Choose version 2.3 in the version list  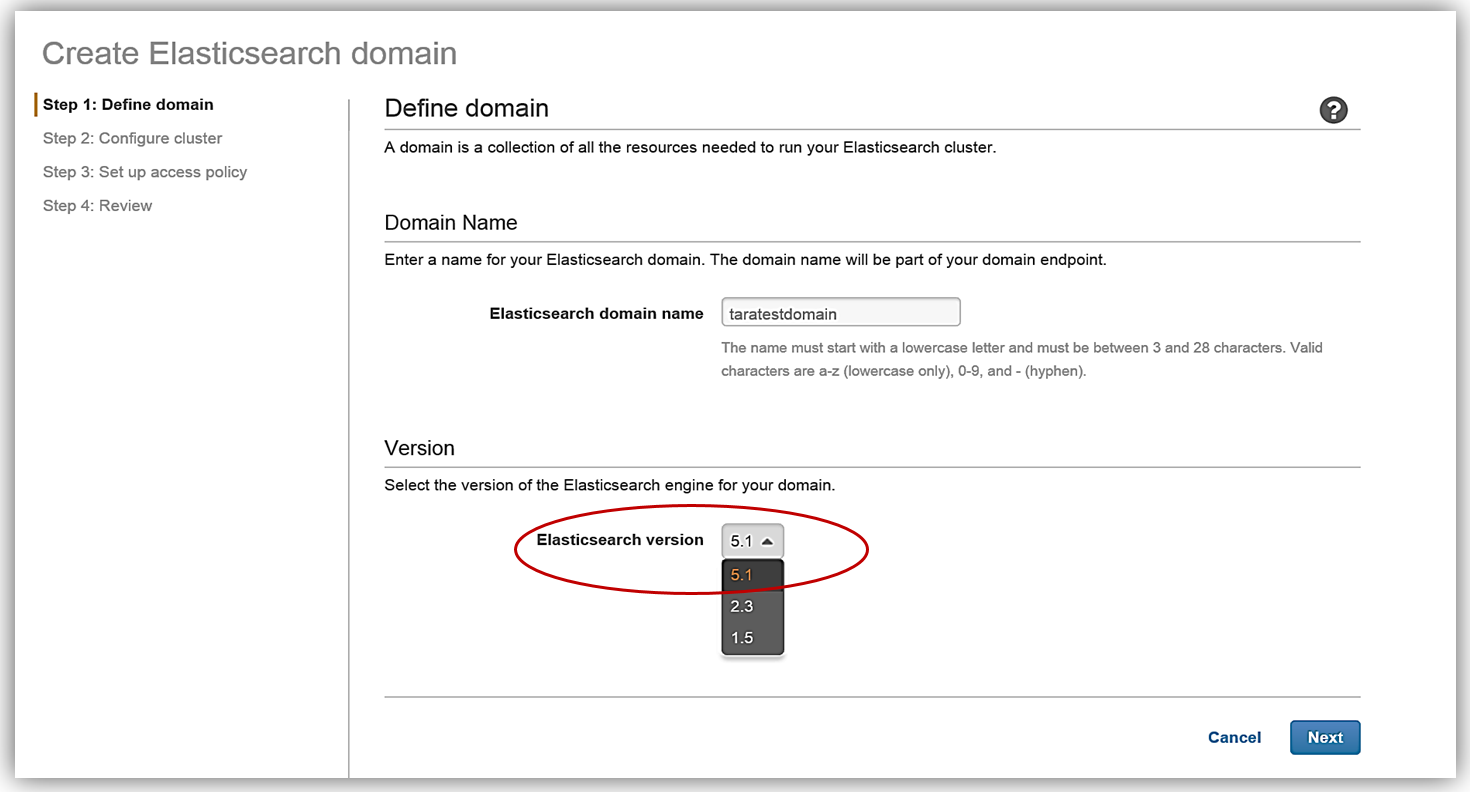(742, 606)
